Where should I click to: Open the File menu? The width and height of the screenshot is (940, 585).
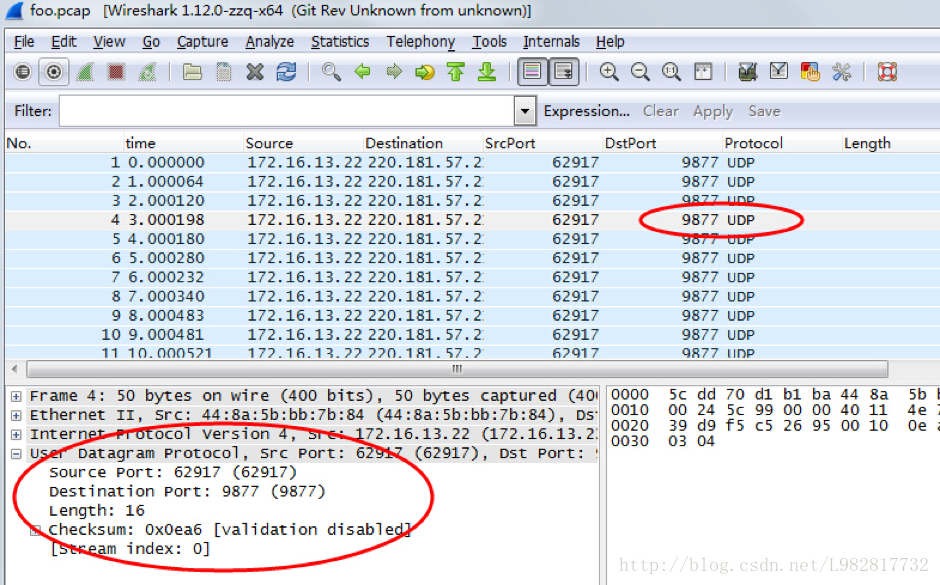click(24, 41)
